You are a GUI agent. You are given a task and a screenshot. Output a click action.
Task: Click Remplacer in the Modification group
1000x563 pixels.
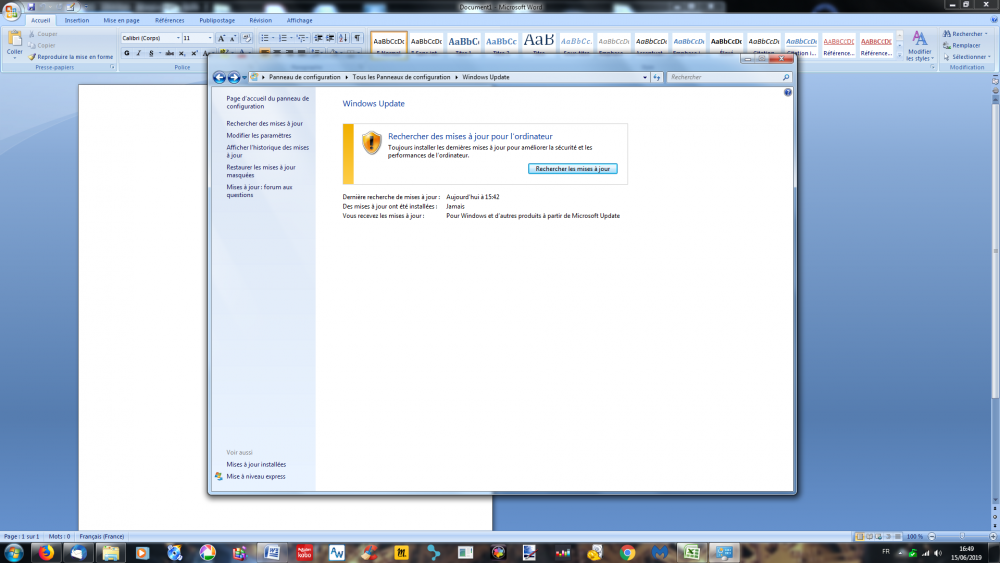coord(962,45)
